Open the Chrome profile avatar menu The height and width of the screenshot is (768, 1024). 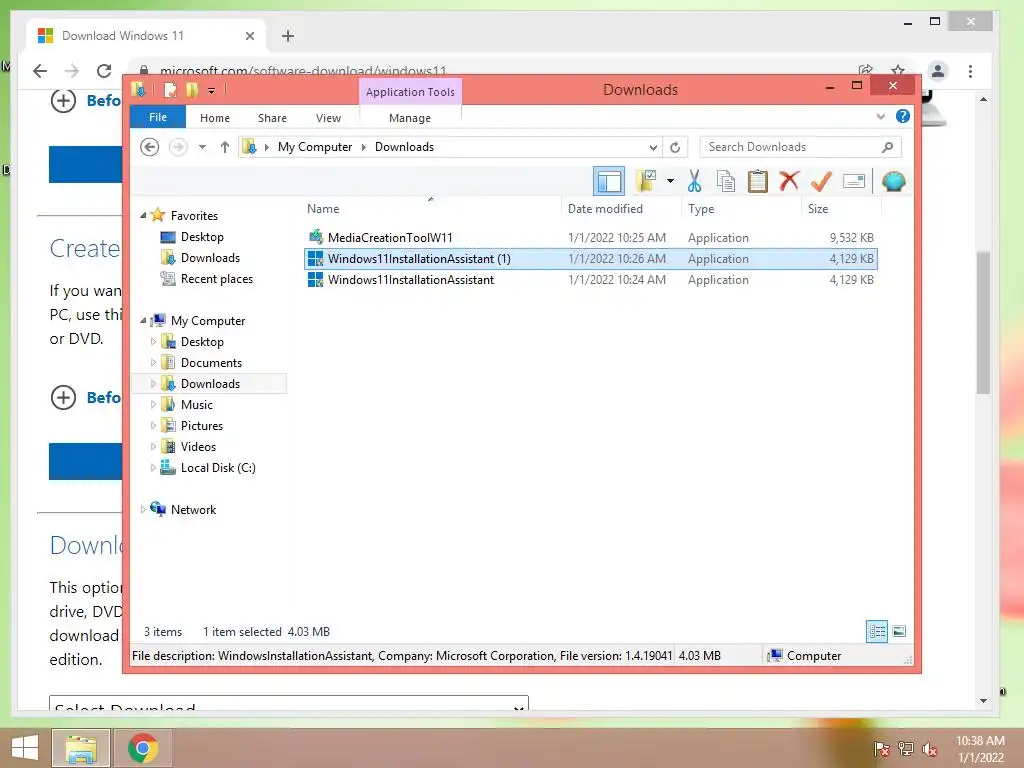click(938, 71)
